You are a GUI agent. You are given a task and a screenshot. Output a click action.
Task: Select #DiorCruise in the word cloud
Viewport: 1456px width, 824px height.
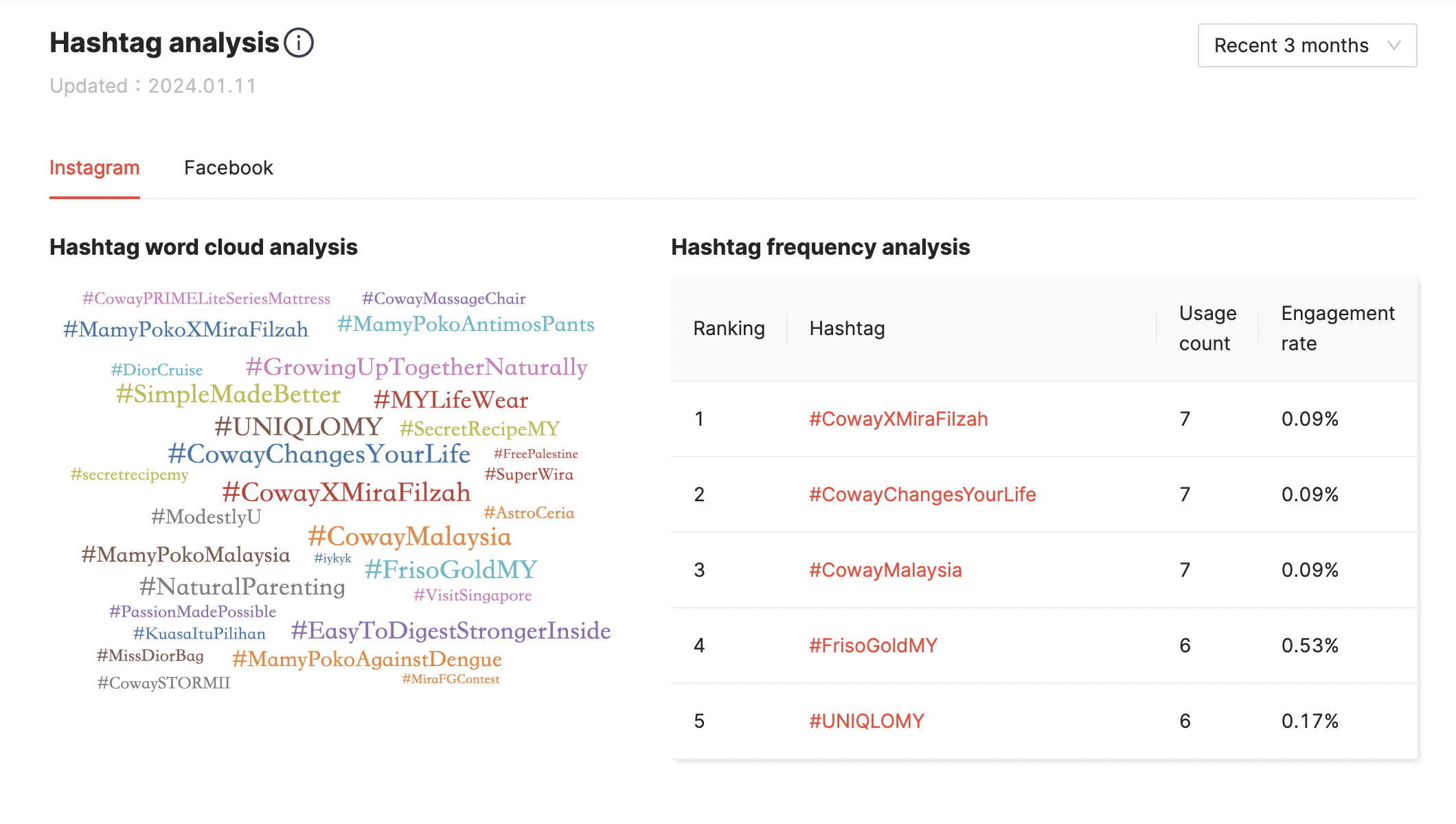[157, 370]
